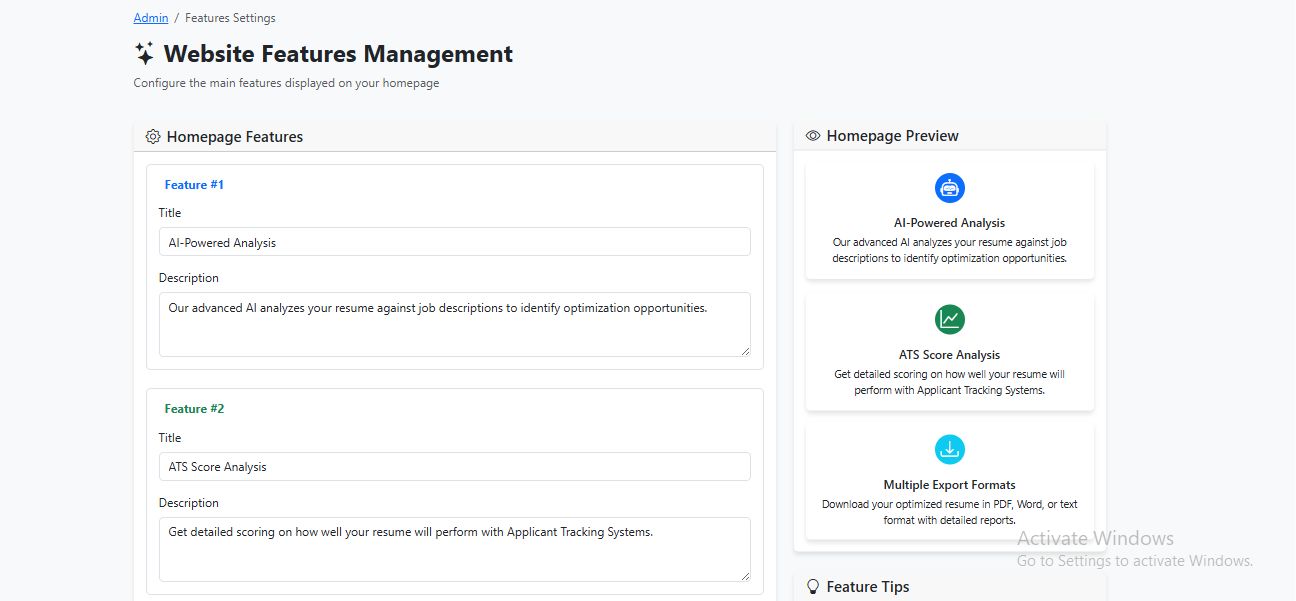The image size is (1296, 601).
Task: Select the AI-Powered Analysis preview card title
Action: (x=949, y=223)
